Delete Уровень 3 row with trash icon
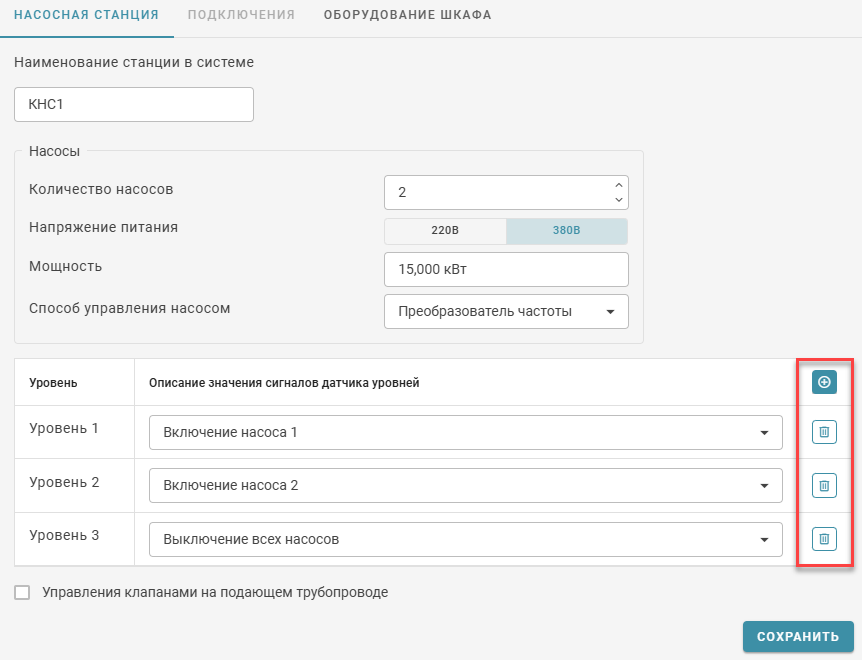 pyautogui.click(x=824, y=539)
